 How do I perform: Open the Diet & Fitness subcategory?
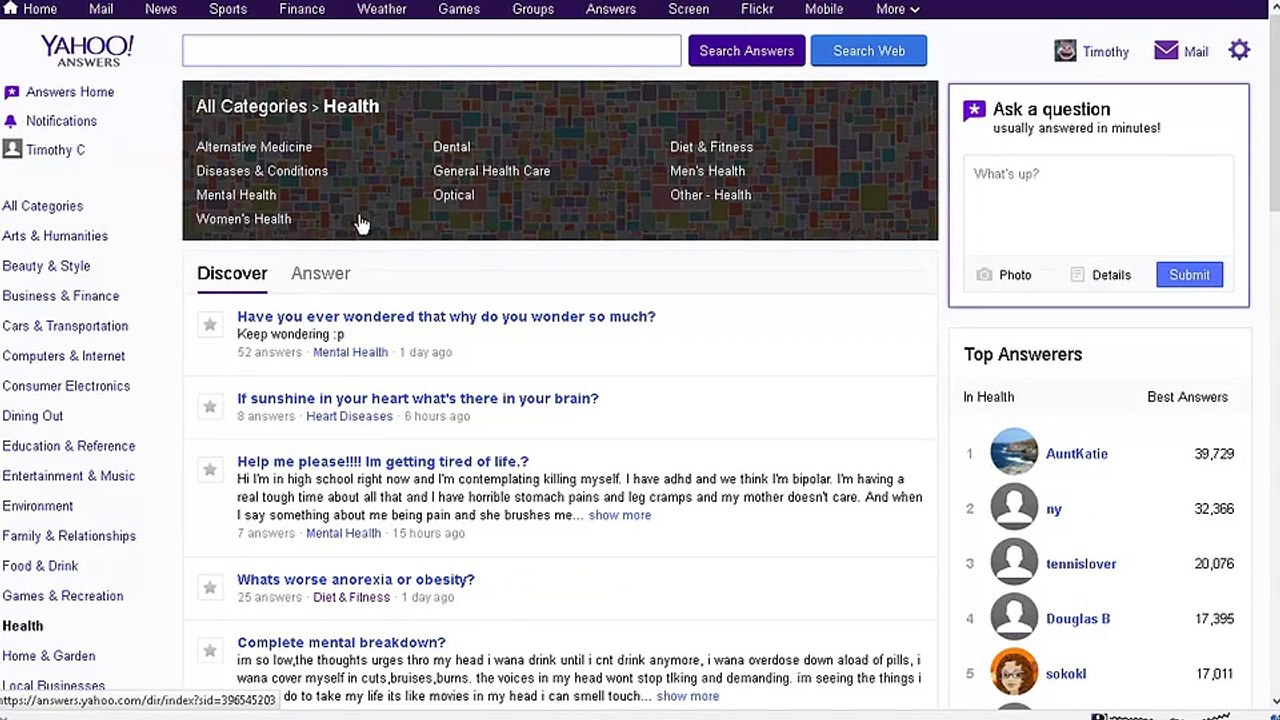712,147
